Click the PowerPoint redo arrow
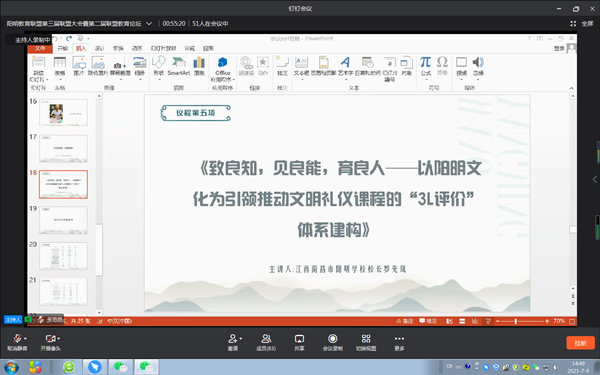Image resolution: width=600 pixels, height=375 pixels. tap(69, 38)
